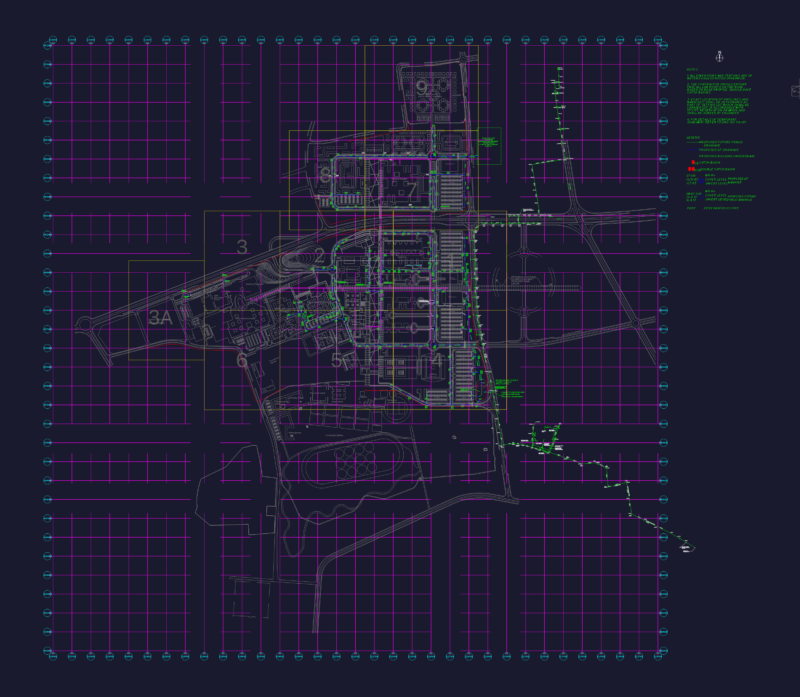Click the zone 4 label

[436, 360]
